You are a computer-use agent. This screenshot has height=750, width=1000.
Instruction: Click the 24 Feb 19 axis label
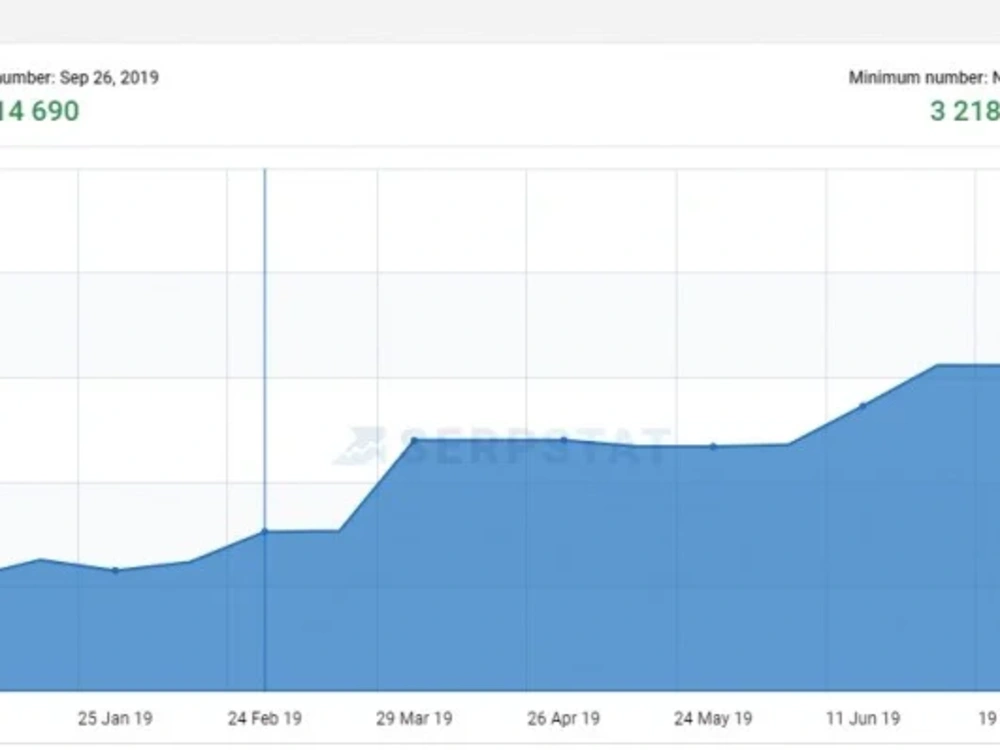tap(265, 719)
